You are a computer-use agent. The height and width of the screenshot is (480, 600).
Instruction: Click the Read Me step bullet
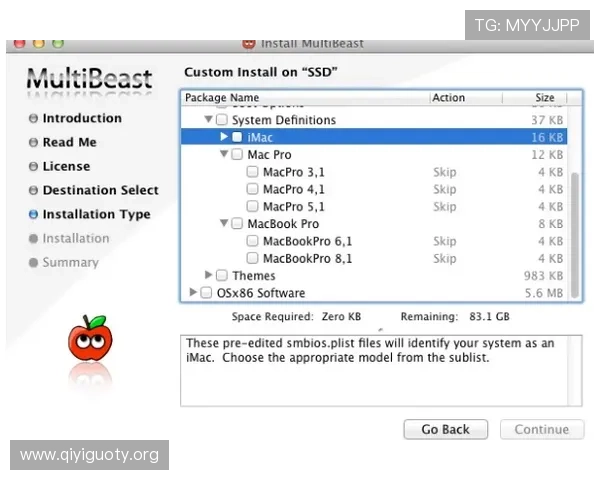33,143
